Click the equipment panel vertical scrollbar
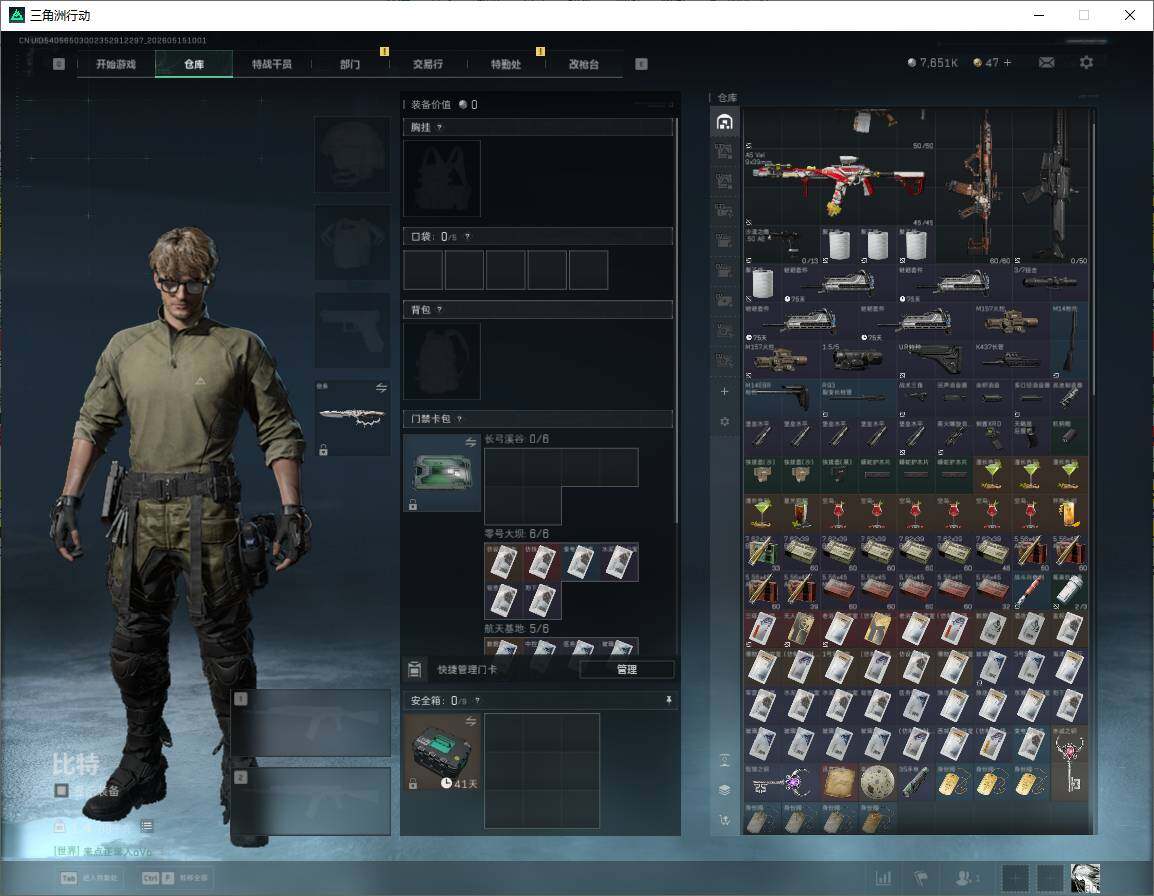1154x896 pixels. (x=676, y=320)
